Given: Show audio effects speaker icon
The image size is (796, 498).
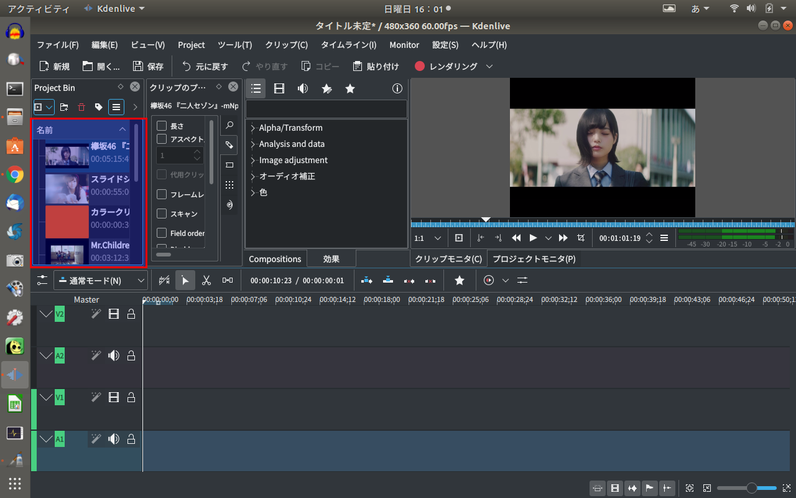Looking at the screenshot, I should 303,89.
